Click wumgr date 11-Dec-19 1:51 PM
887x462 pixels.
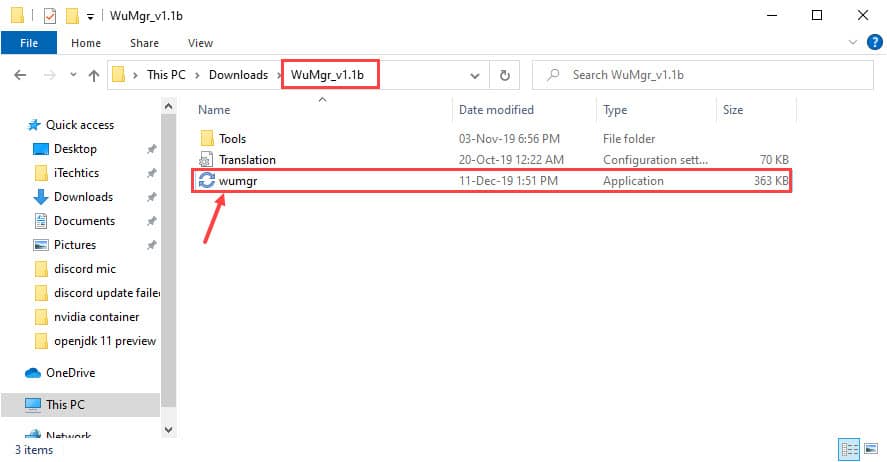tap(508, 180)
